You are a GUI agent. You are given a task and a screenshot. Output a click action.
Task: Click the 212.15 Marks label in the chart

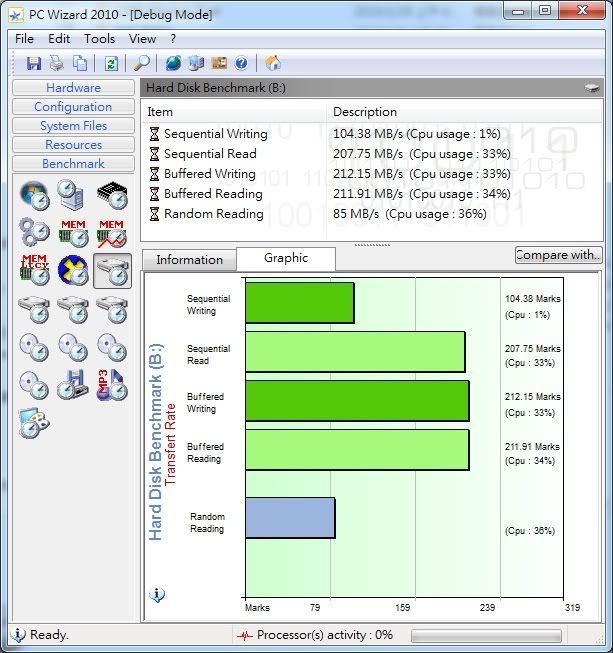coord(533,396)
